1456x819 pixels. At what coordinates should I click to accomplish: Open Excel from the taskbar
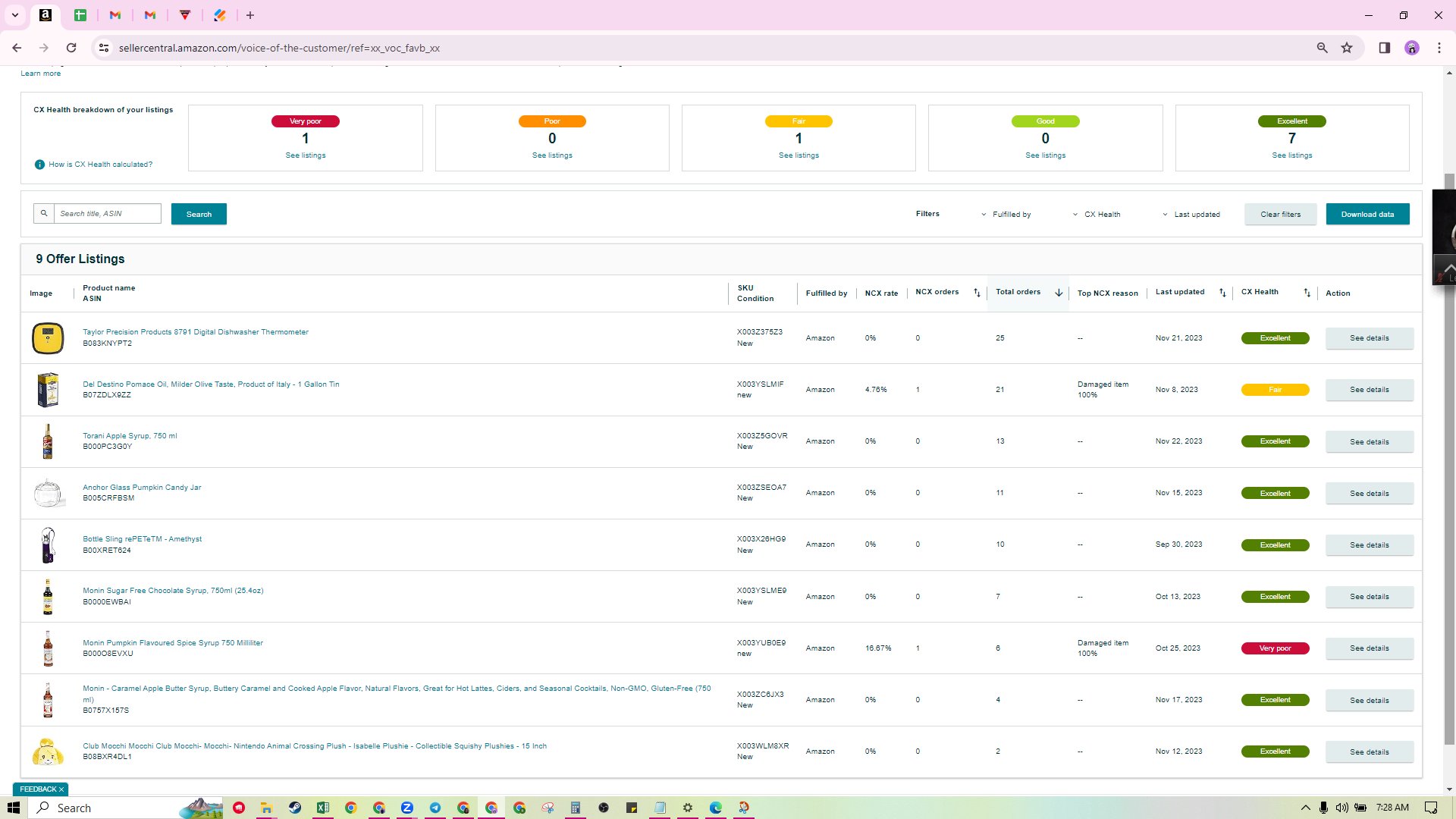[x=323, y=808]
